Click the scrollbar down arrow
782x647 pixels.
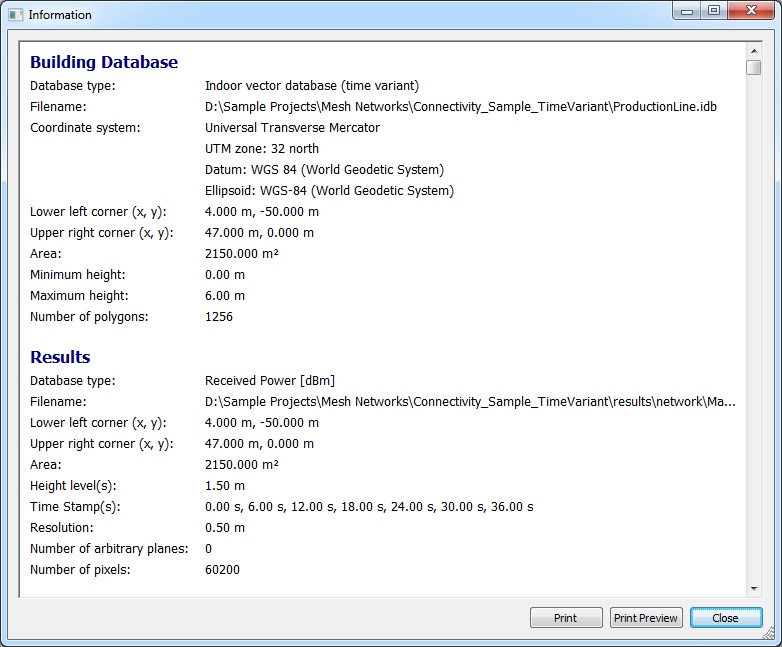pyautogui.click(x=753, y=589)
